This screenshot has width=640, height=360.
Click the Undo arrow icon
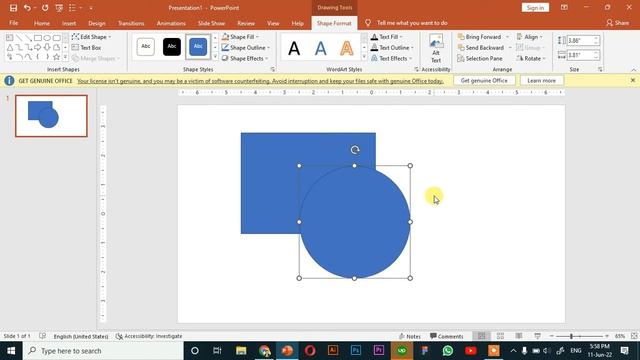coord(27,8)
